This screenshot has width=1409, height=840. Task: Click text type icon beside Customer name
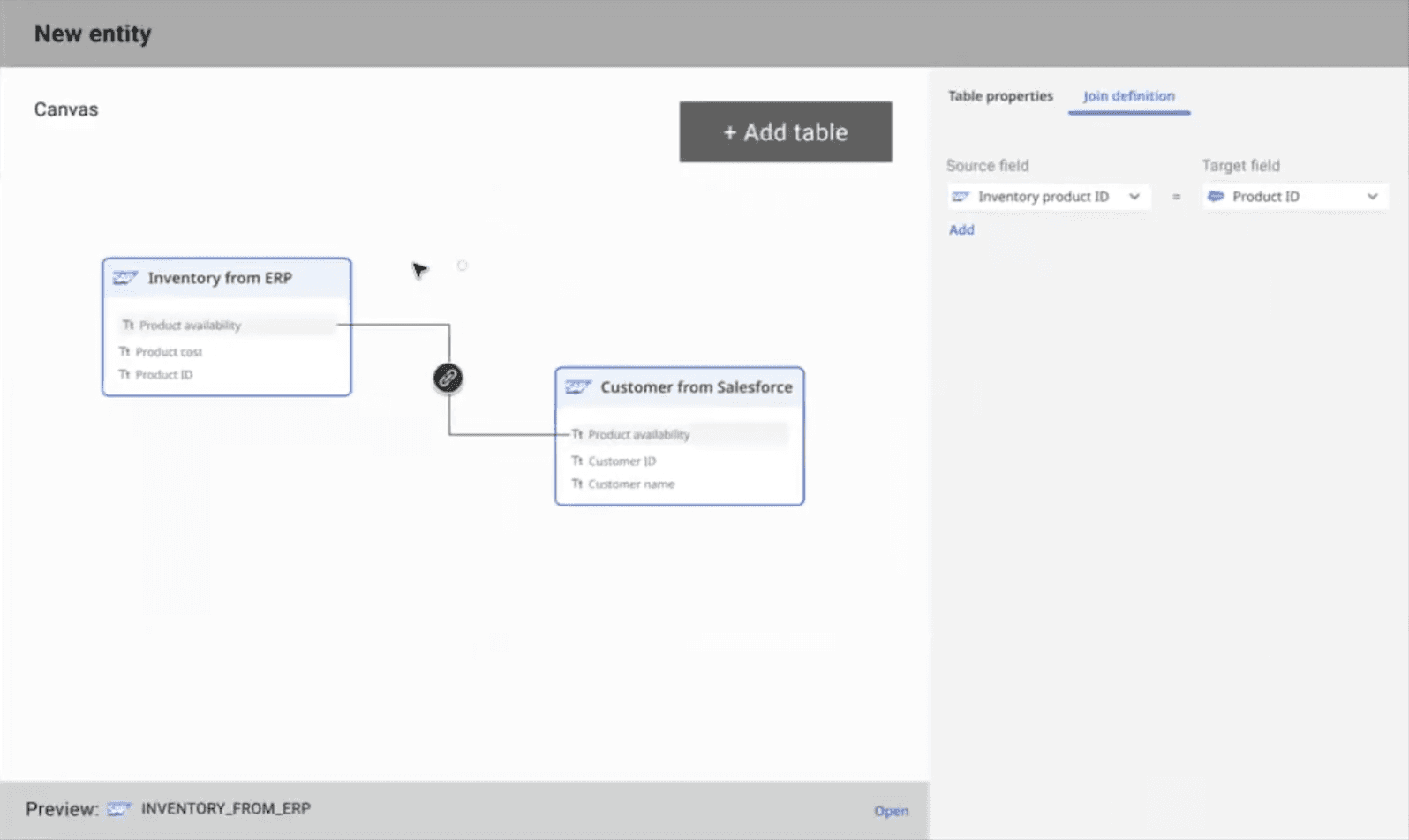[x=577, y=484]
